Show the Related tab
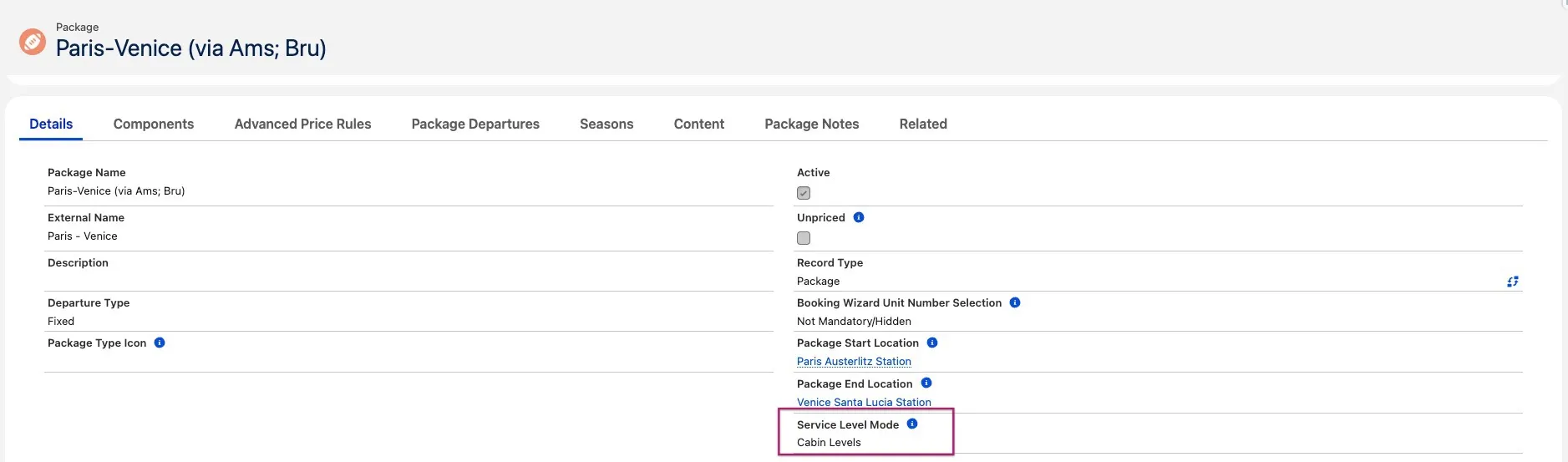 click(x=922, y=124)
